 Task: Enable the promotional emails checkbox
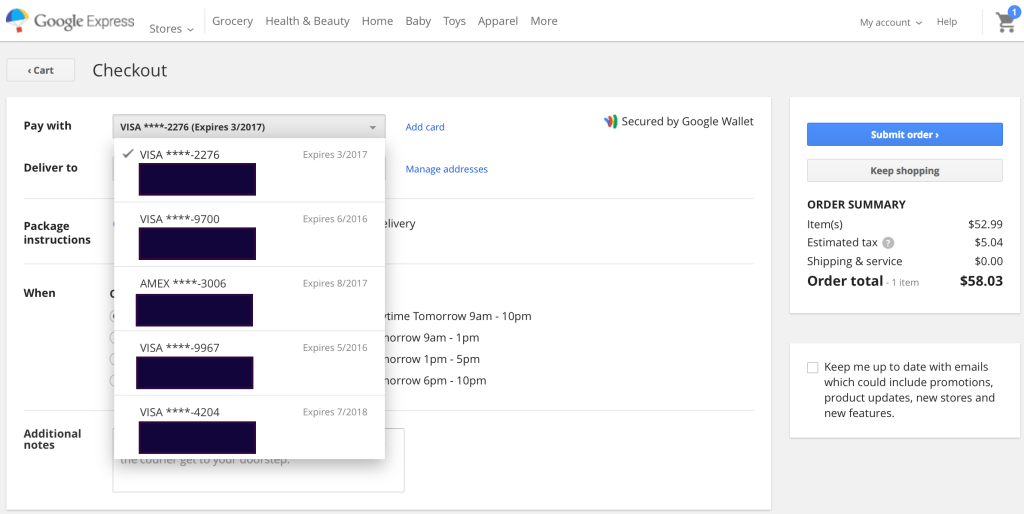pos(812,368)
